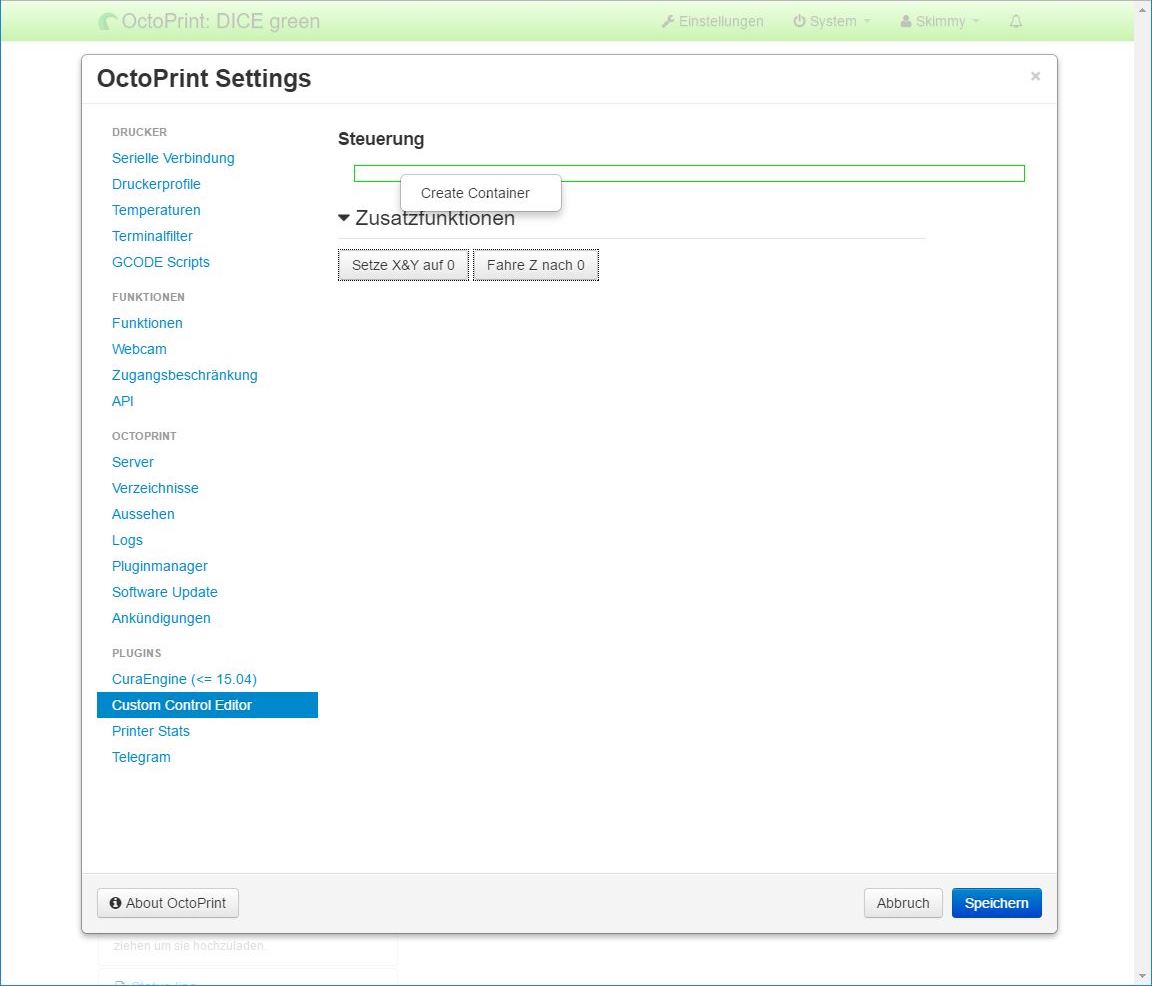Screen dimensions: 1152x986
Task: Open Verzeichnisse settings
Action: 155,488
